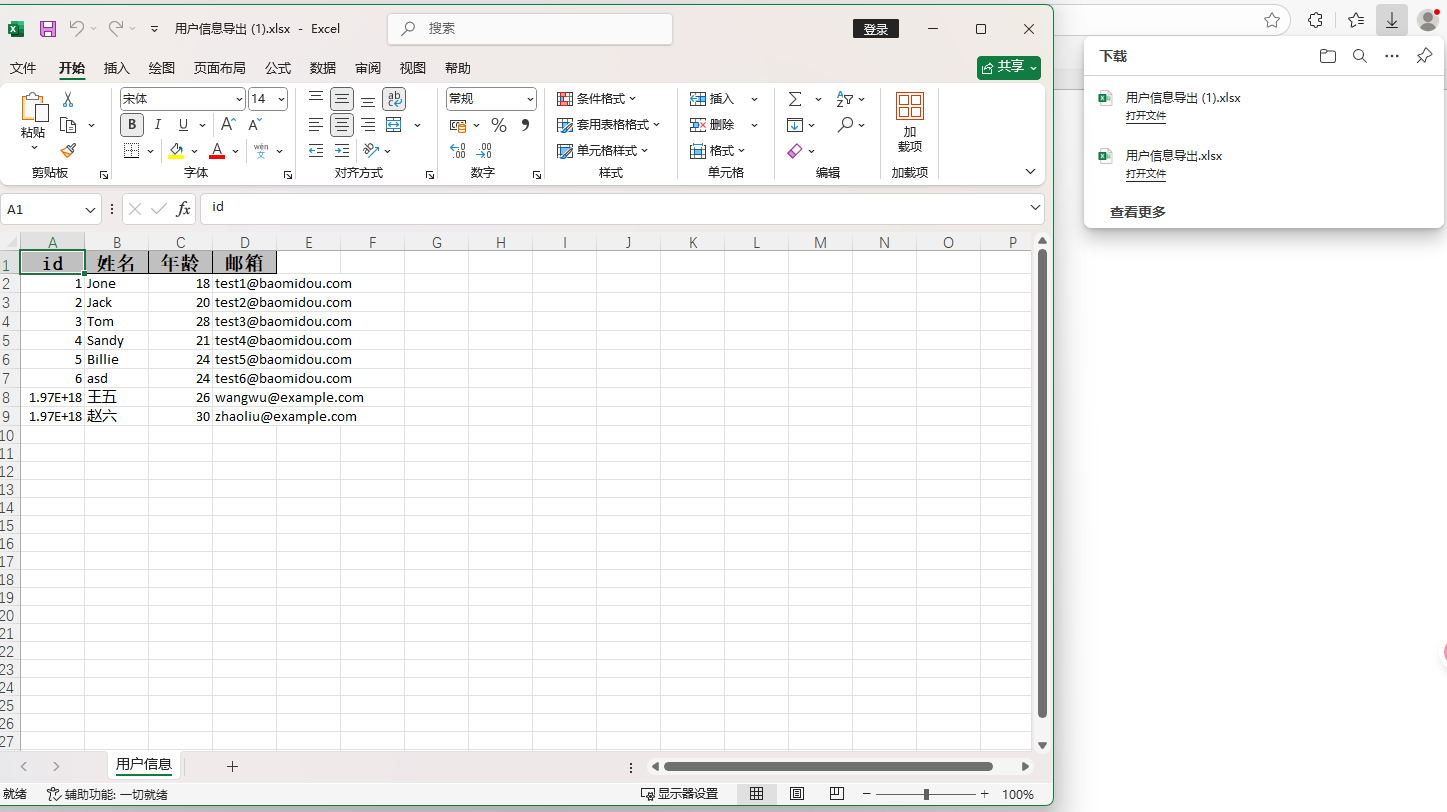Click the AutoSum sigma icon
The width and height of the screenshot is (1447, 812).
[x=795, y=99]
